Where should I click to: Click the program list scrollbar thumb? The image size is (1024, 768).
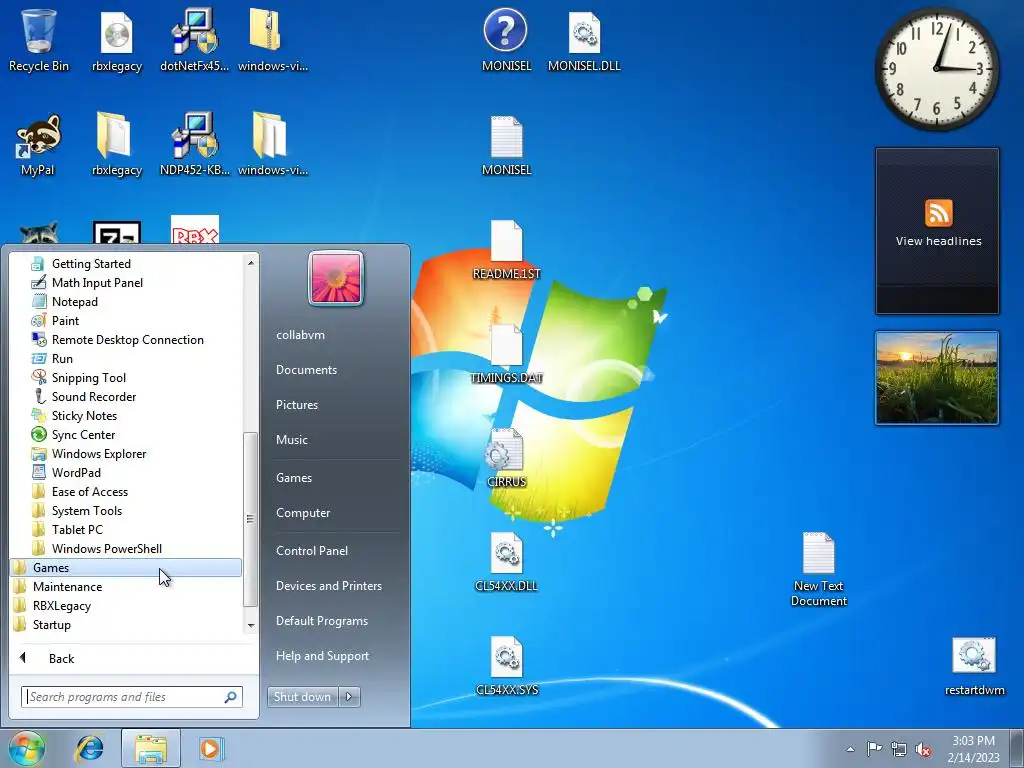click(x=250, y=519)
